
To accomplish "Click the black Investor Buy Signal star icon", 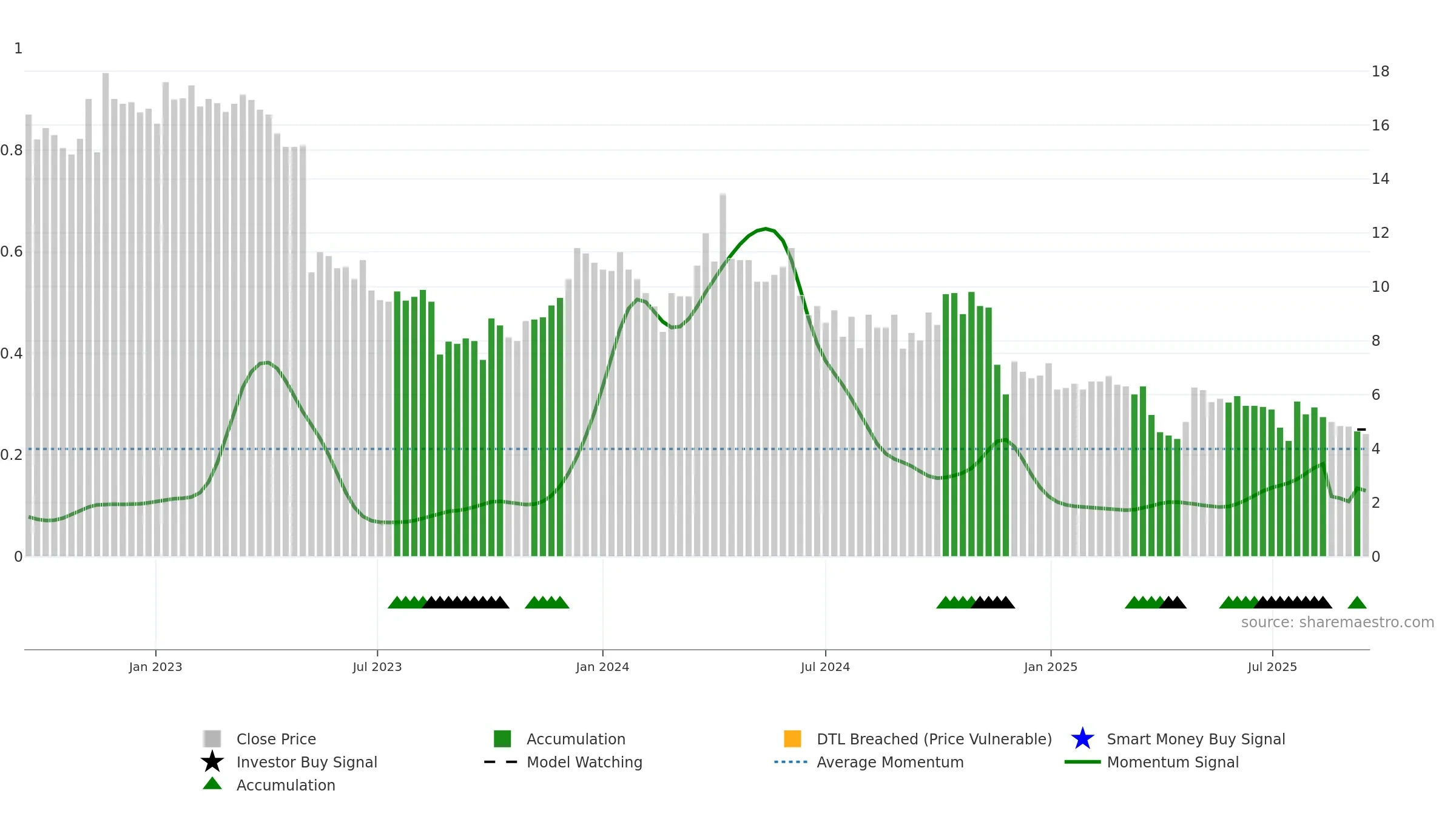I will tap(212, 761).
